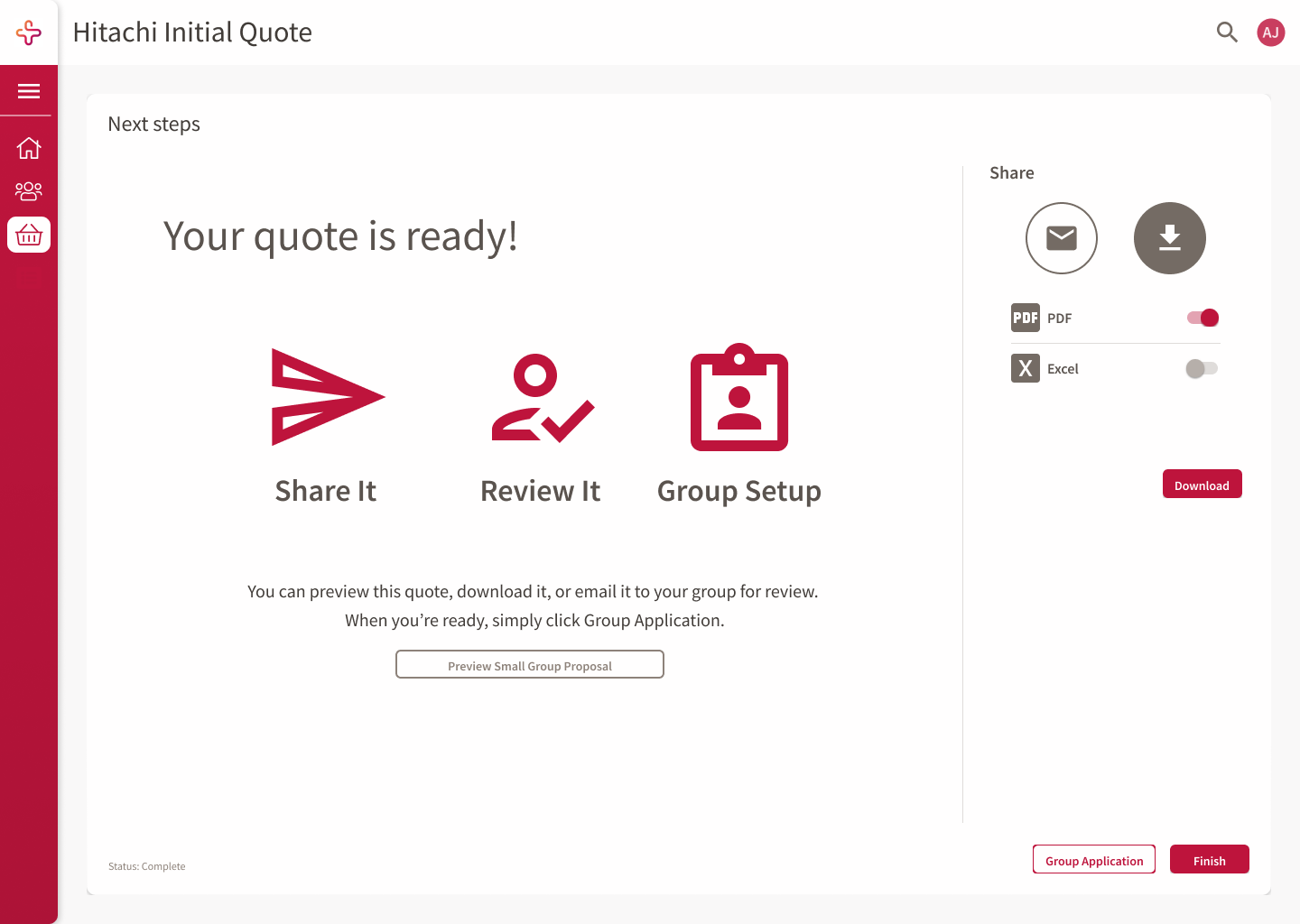Click the 'Next steps' heading
This screenshot has width=1300, height=924.
(154, 125)
